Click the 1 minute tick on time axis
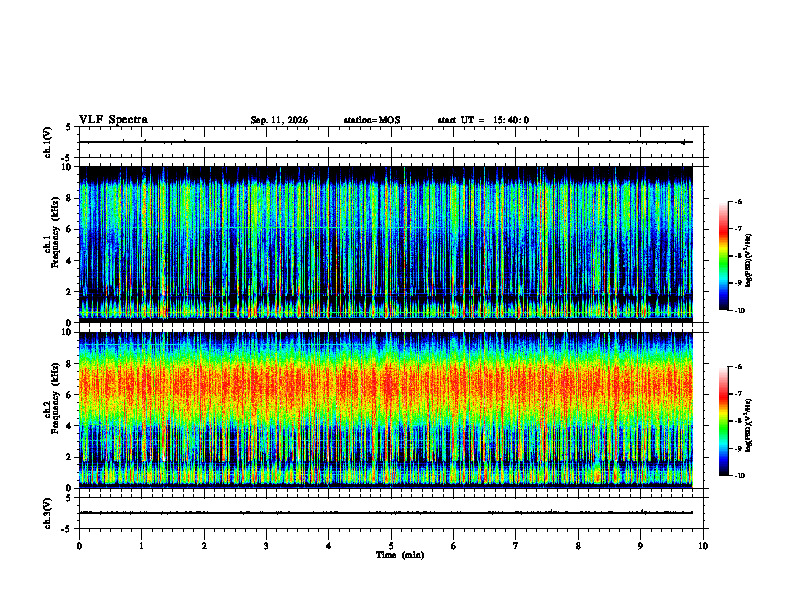 141,546
